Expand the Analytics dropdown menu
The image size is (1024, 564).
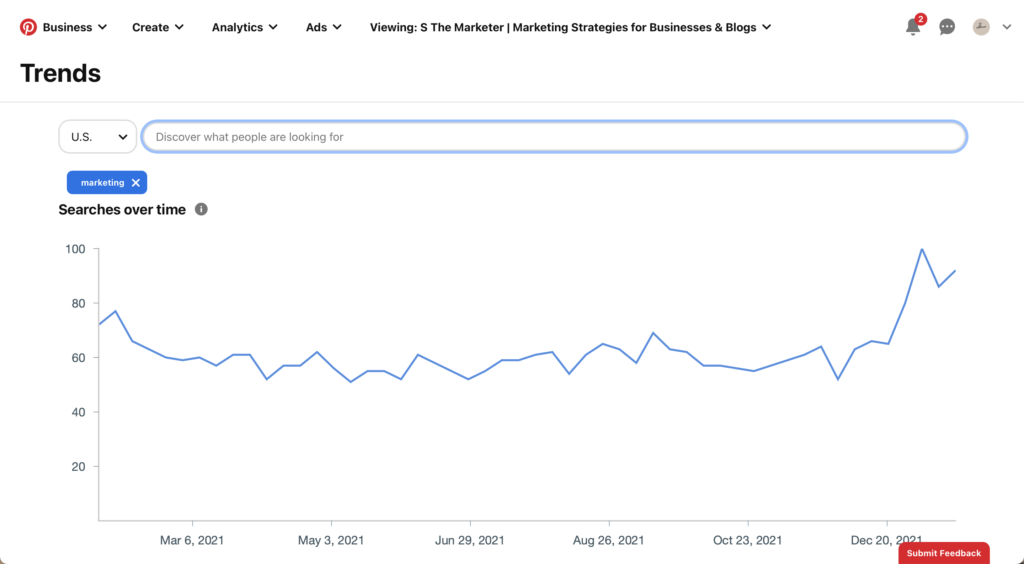244,27
